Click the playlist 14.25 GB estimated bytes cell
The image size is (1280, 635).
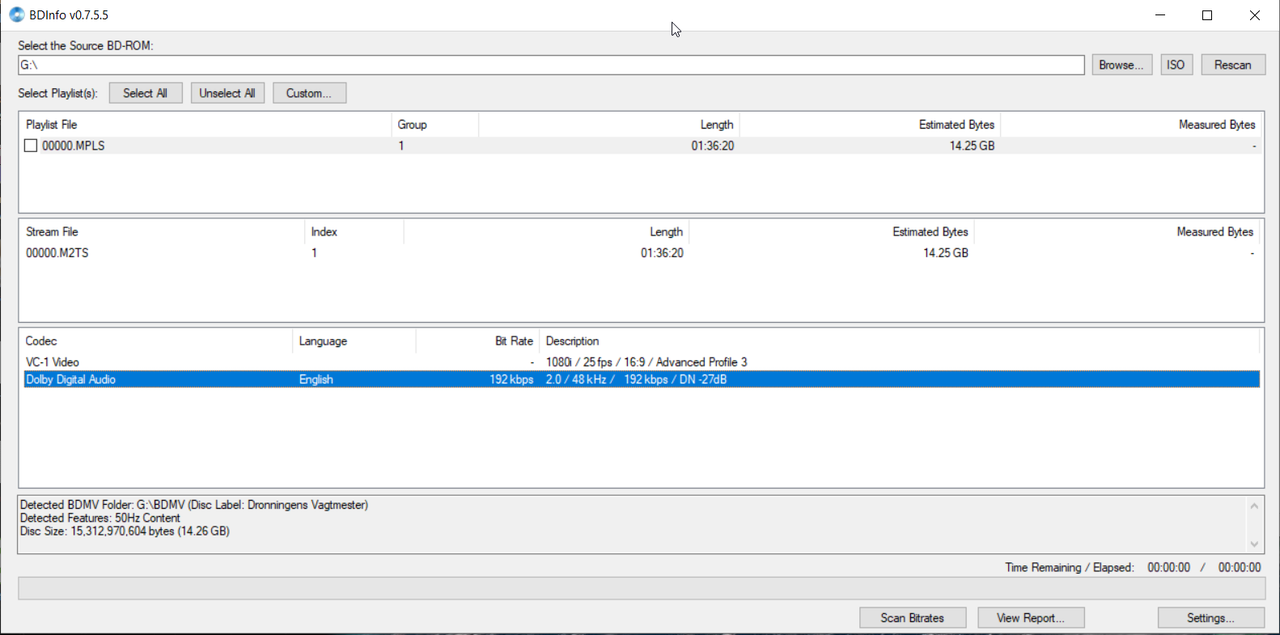972,146
